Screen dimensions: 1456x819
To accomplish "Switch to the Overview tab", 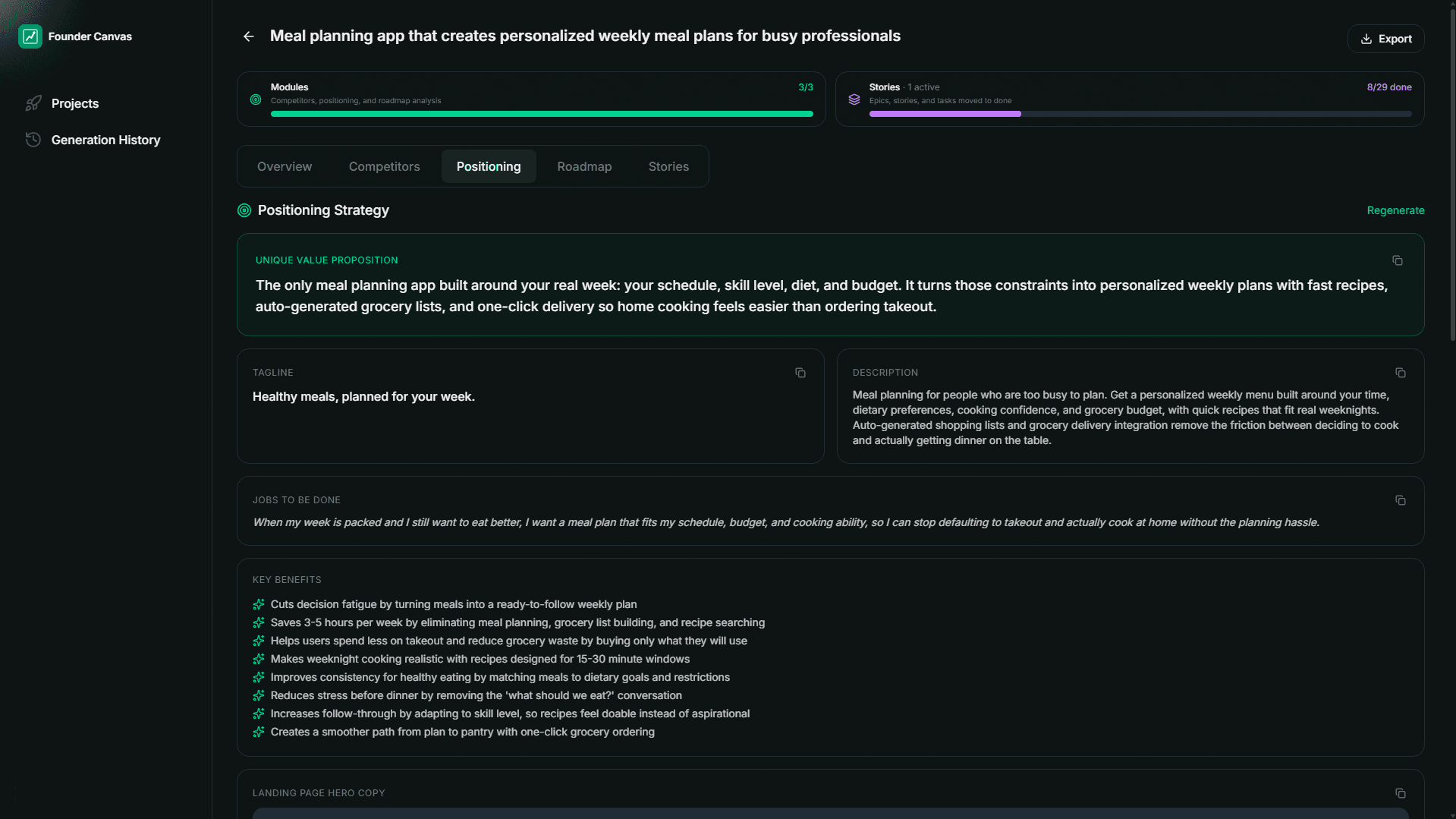I will (x=284, y=166).
